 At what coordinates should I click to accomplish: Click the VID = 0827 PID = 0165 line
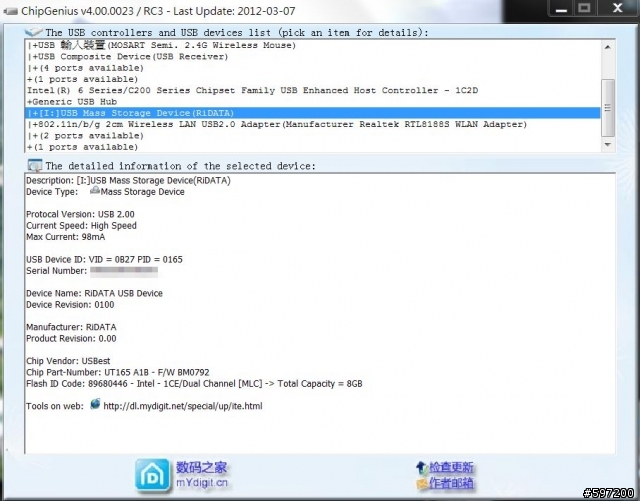[x=104, y=259]
